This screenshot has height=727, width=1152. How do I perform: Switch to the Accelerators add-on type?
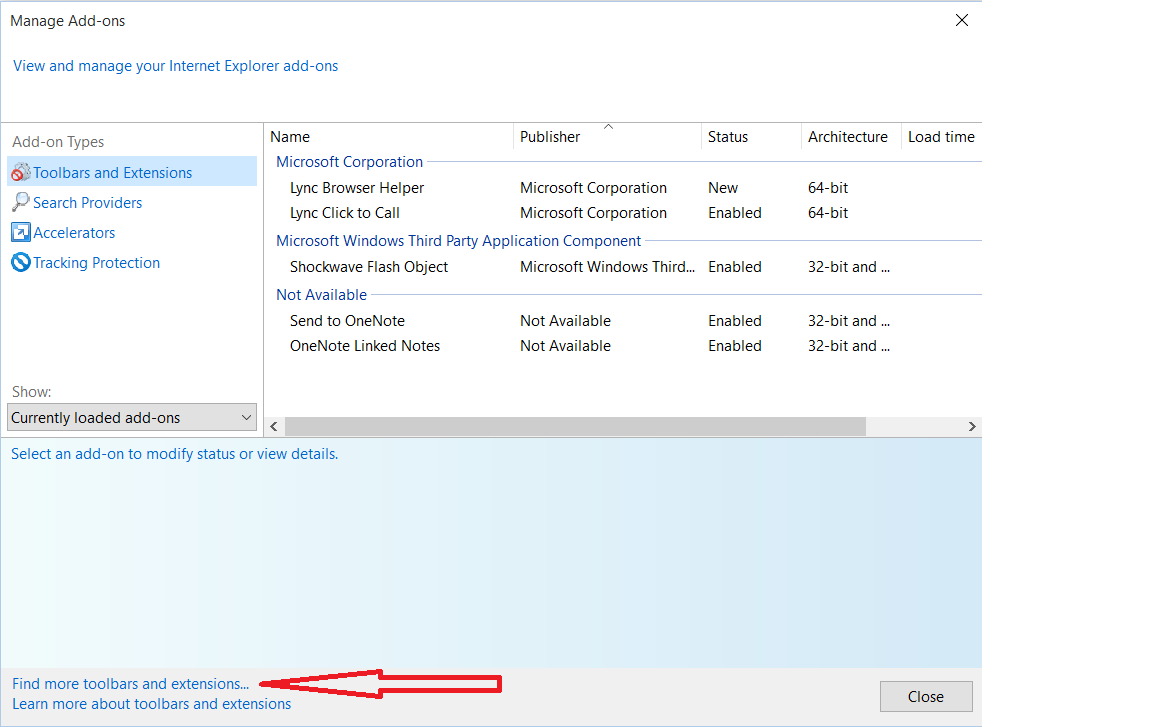(x=74, y=233)
